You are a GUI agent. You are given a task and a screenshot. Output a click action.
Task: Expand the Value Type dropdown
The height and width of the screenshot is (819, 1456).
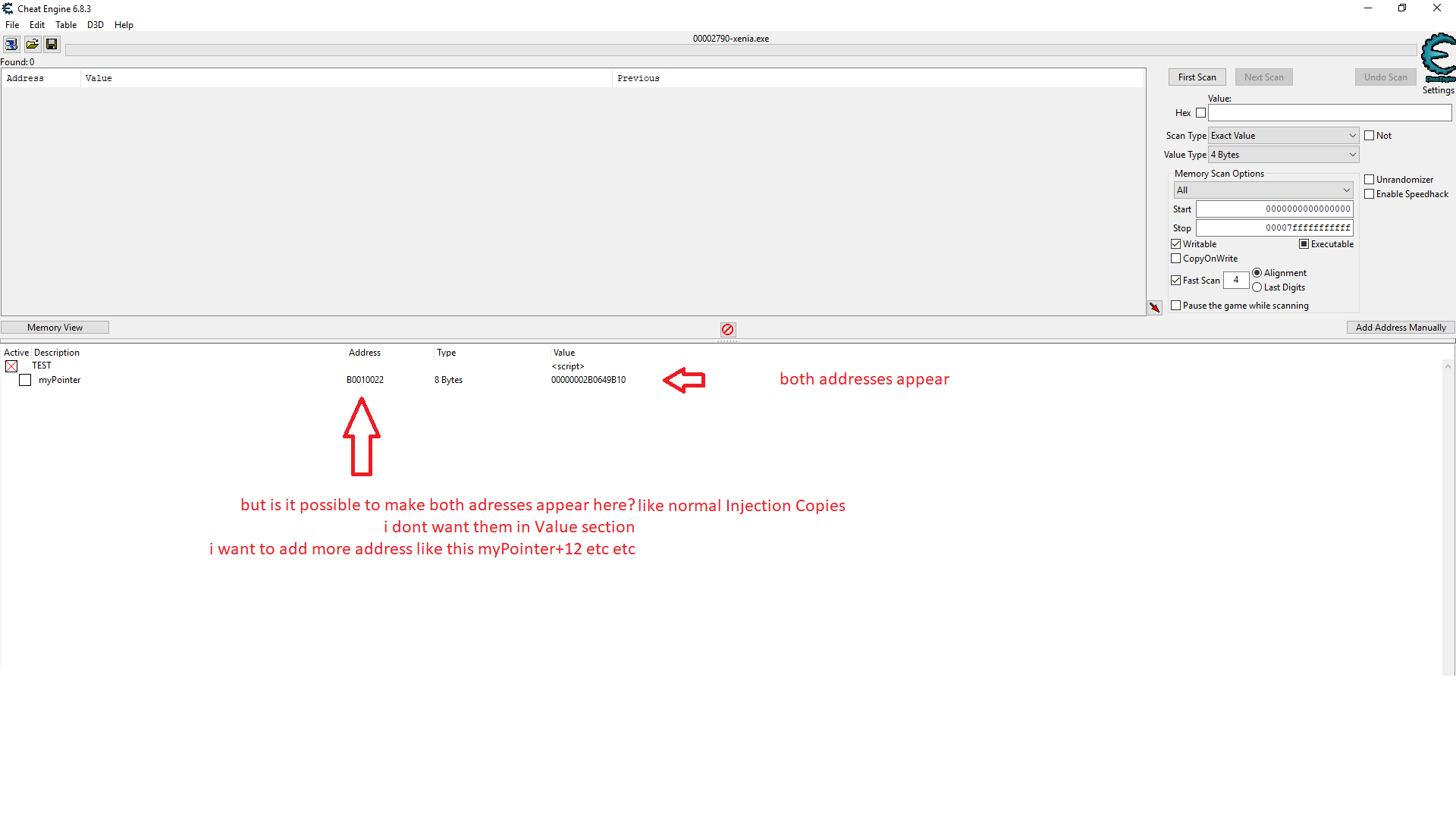(1283, 155)
